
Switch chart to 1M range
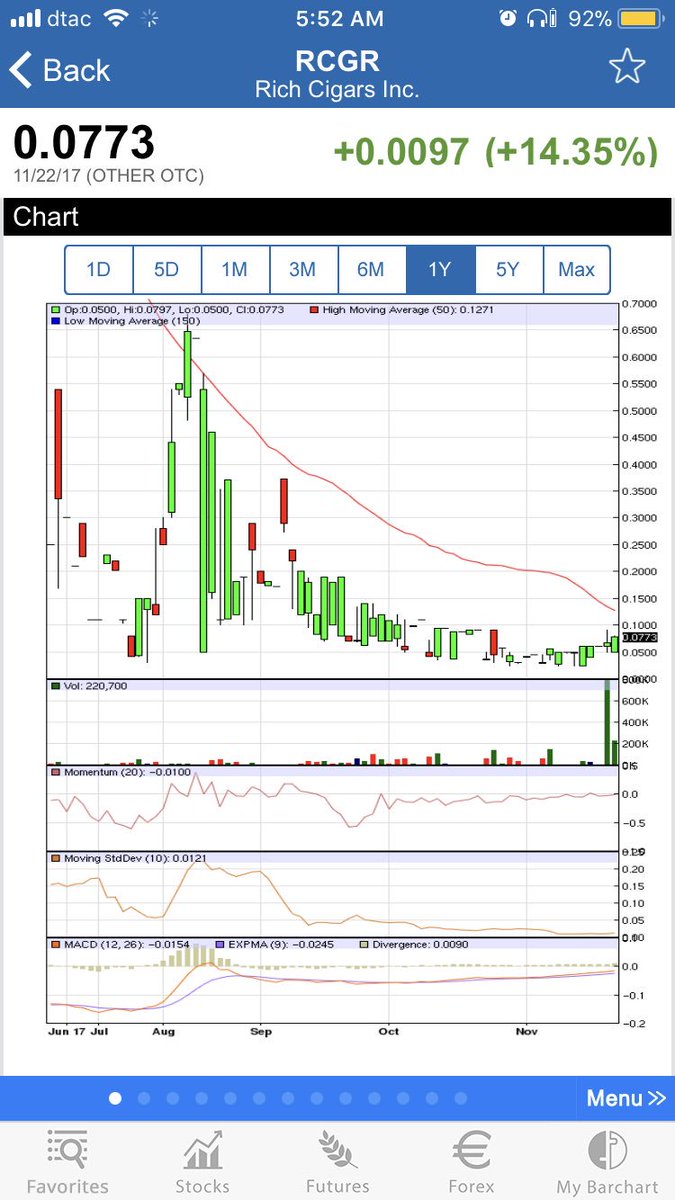click(234, 269)
